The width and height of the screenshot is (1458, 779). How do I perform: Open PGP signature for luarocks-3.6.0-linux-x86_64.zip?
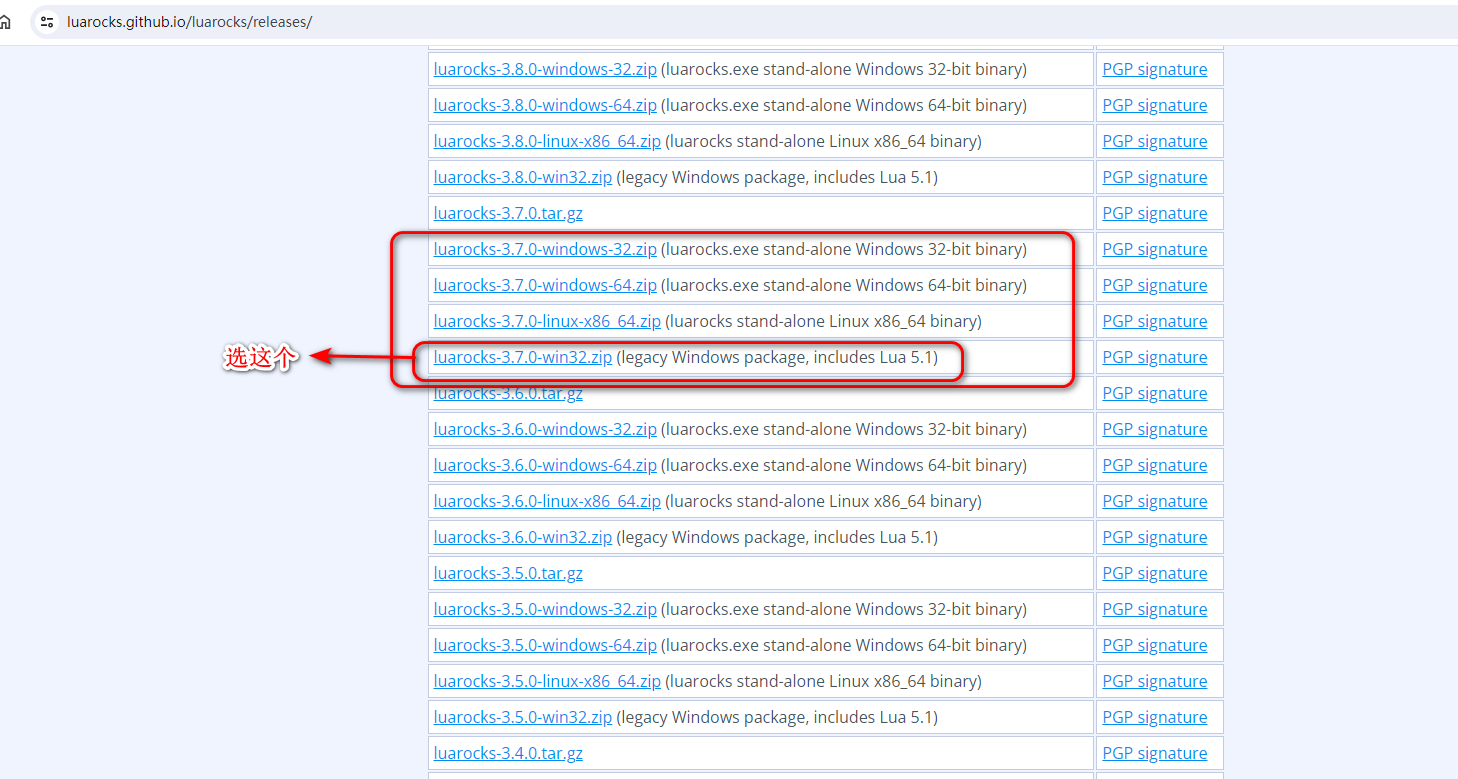coord(1155,501)
